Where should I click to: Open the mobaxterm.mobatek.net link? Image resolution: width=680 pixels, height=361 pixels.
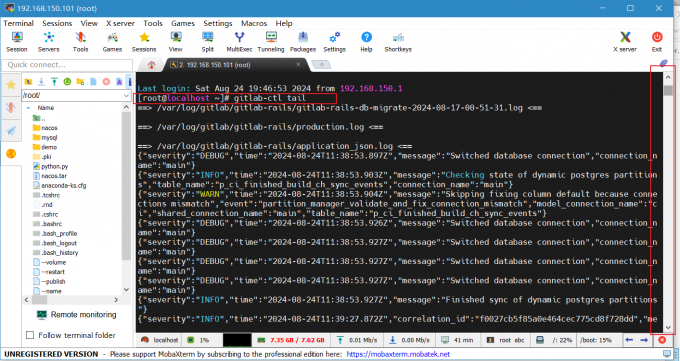coord(398,354)
